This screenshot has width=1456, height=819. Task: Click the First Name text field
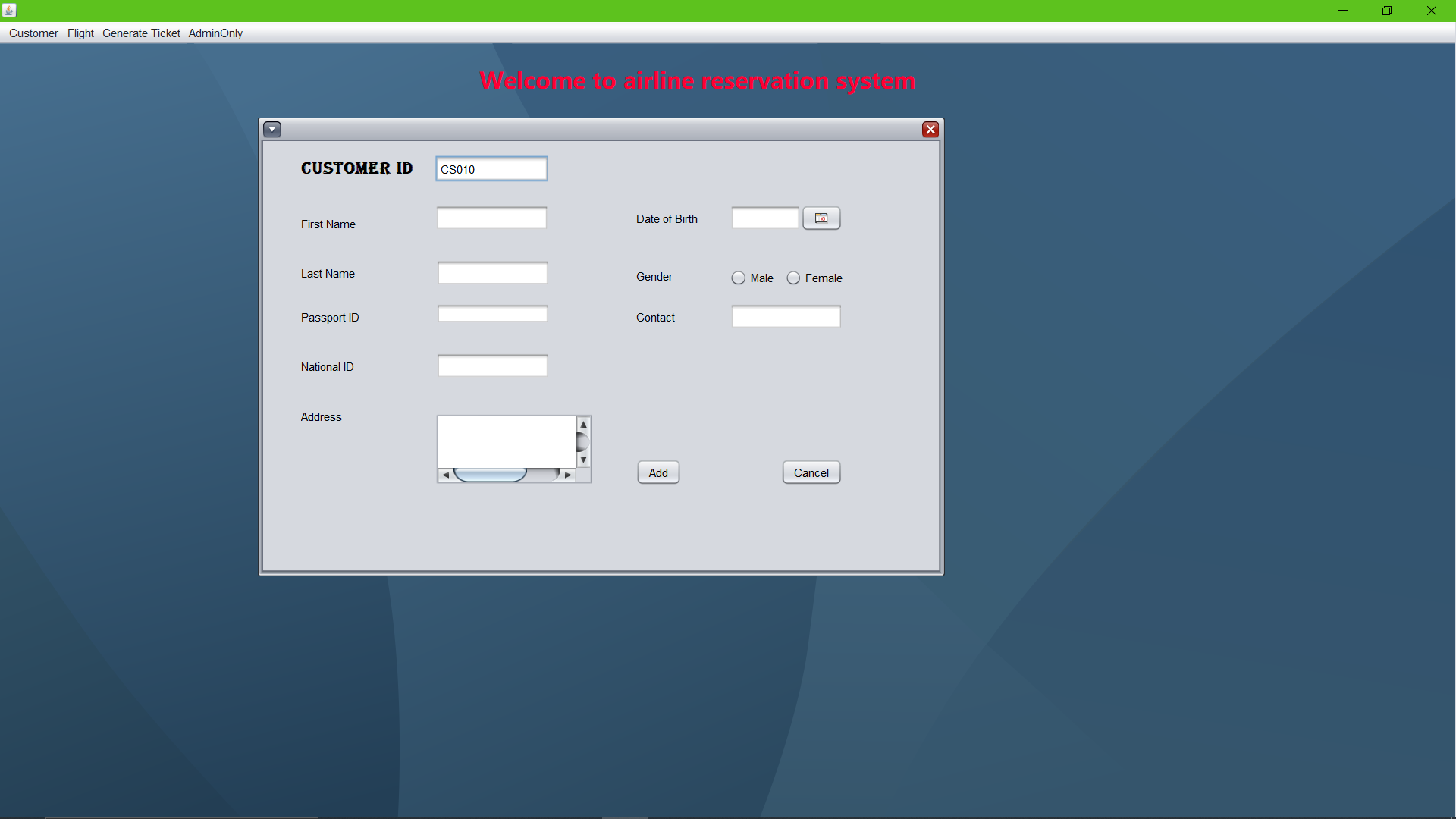pyautogui.click(x=491, y=218)
